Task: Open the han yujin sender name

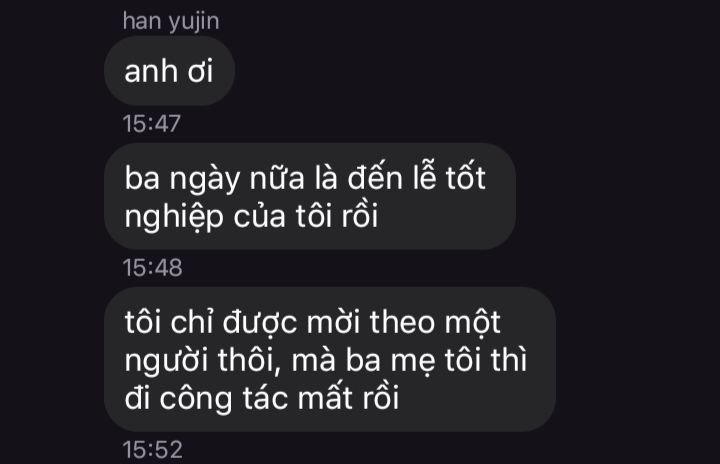Action: point(171,22)
